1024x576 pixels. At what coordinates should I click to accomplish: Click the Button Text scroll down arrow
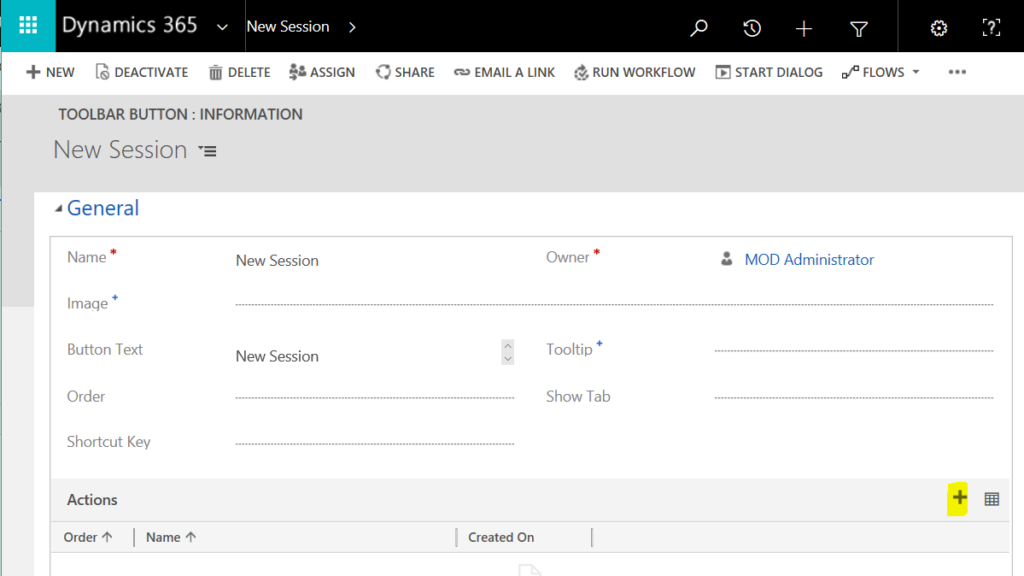coord(507,359)
